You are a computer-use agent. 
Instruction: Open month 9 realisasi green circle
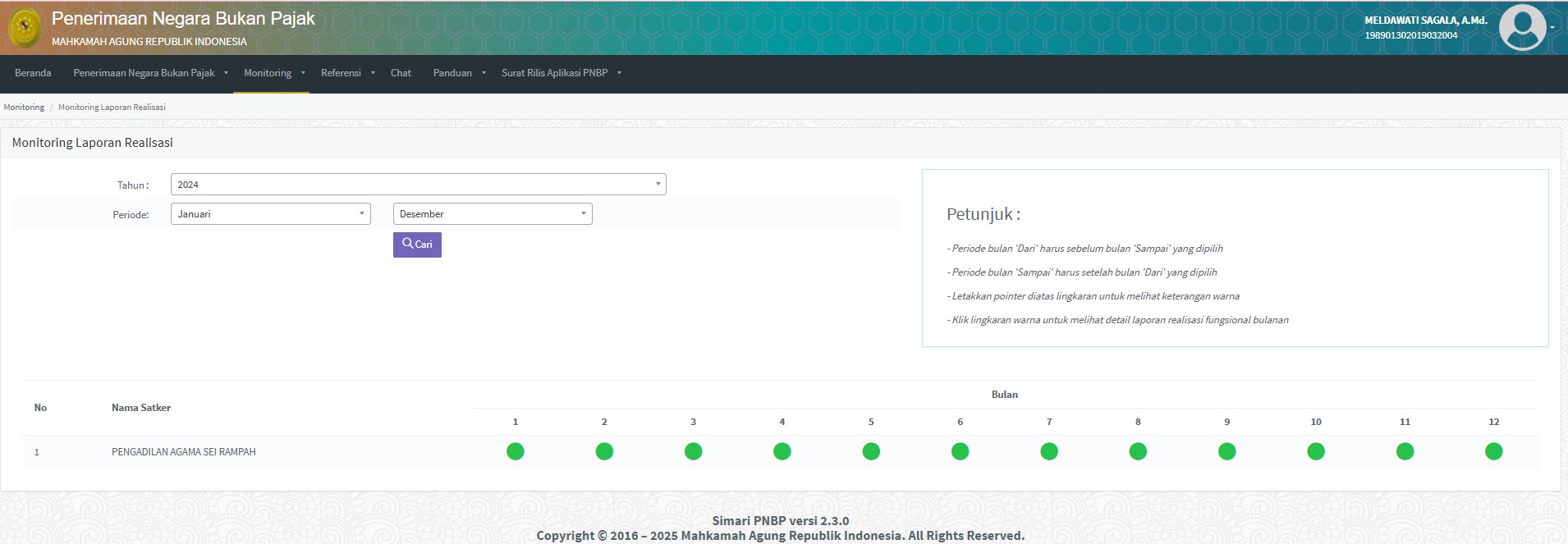(1227, 451)
